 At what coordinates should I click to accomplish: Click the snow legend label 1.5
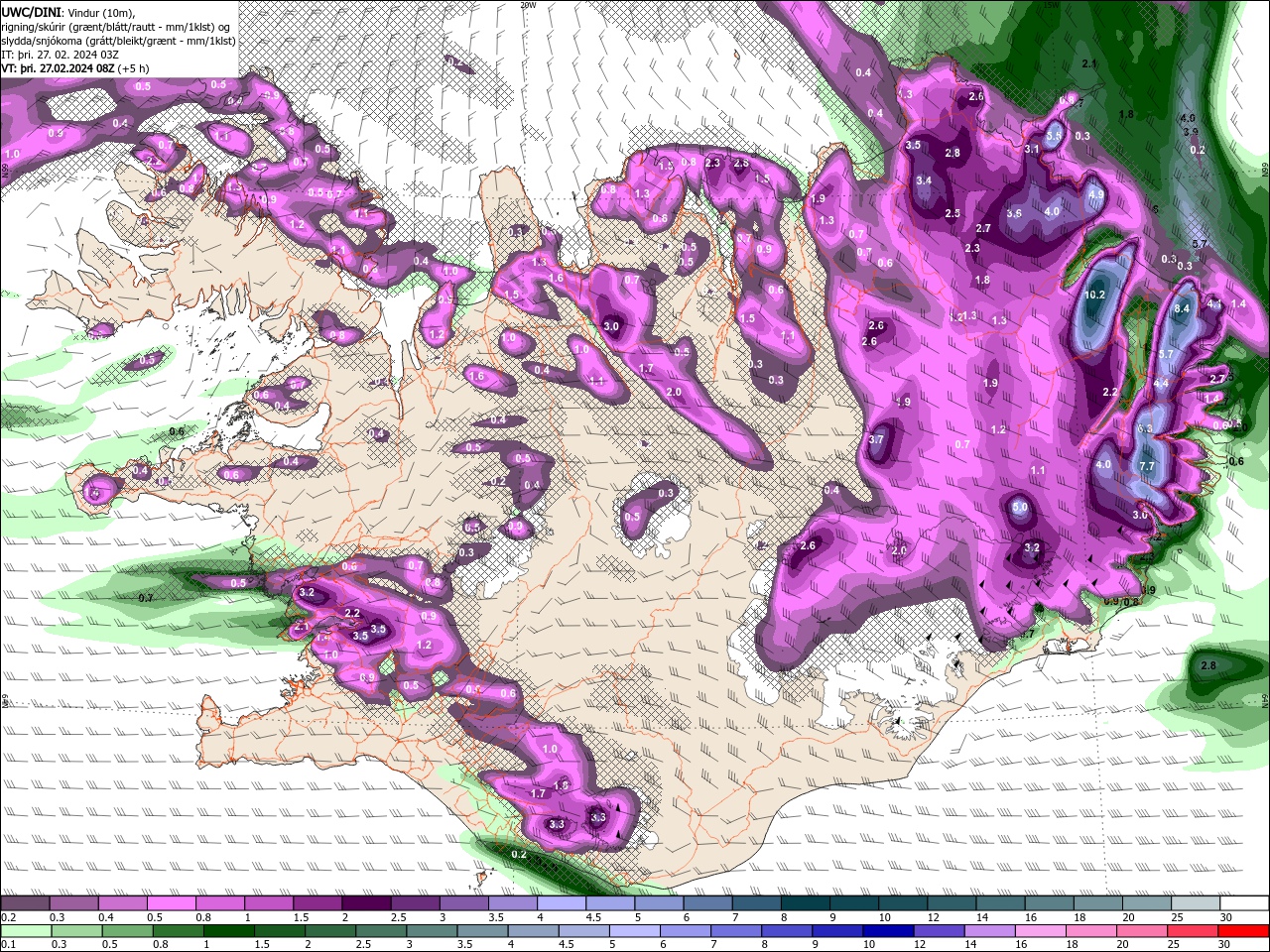(x=300, y=917)
